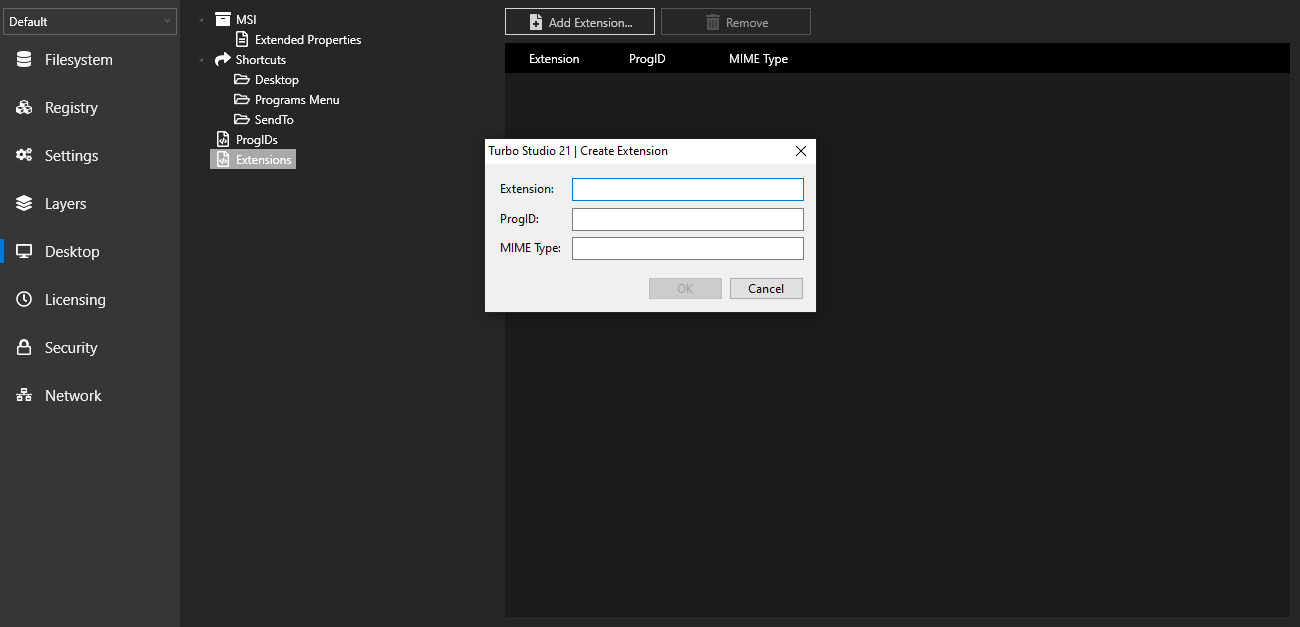Select the Programs Menu folder

[x=297, y=100]
